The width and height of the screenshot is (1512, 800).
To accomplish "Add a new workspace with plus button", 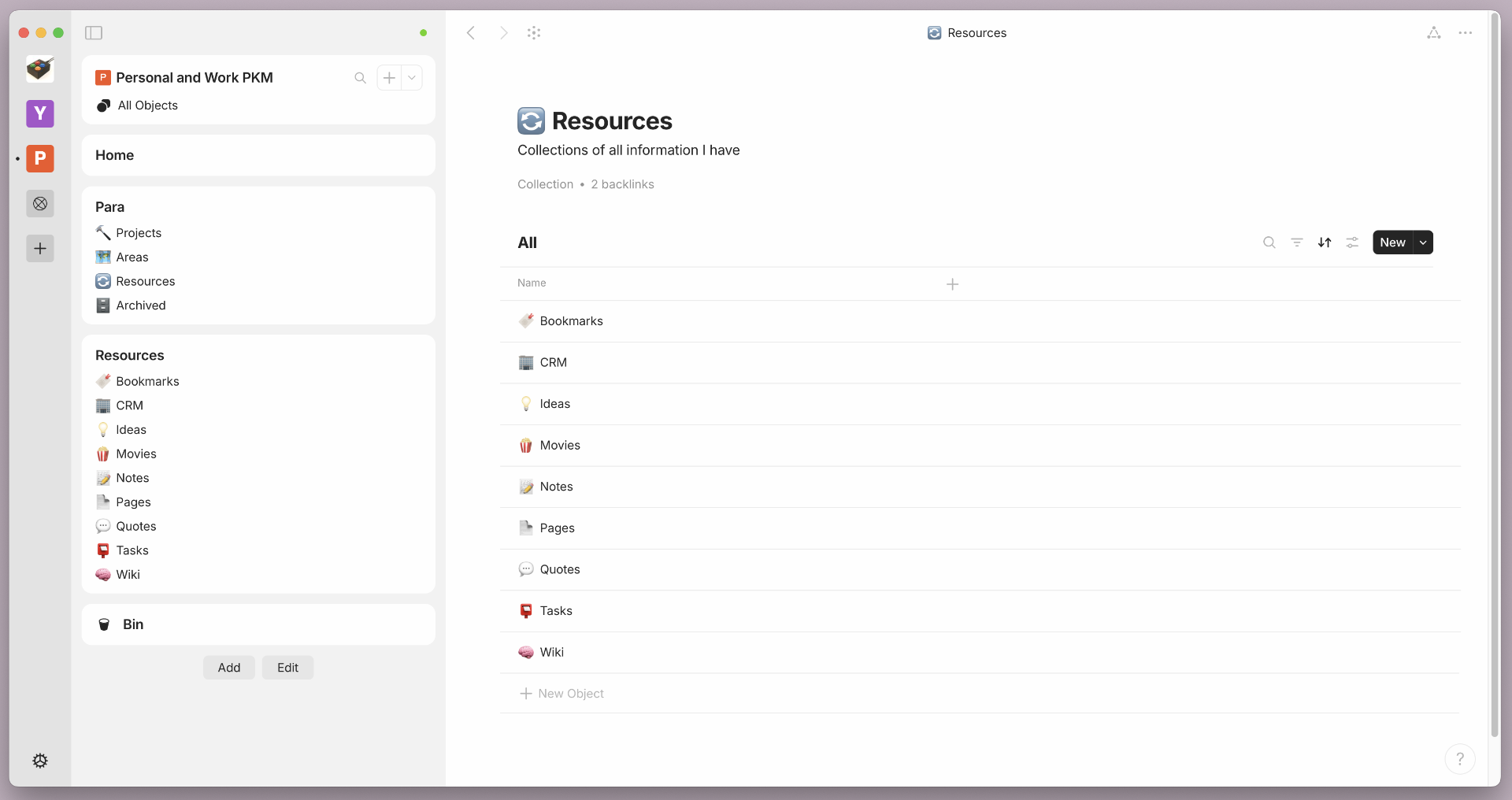I will tap(40, 249).
